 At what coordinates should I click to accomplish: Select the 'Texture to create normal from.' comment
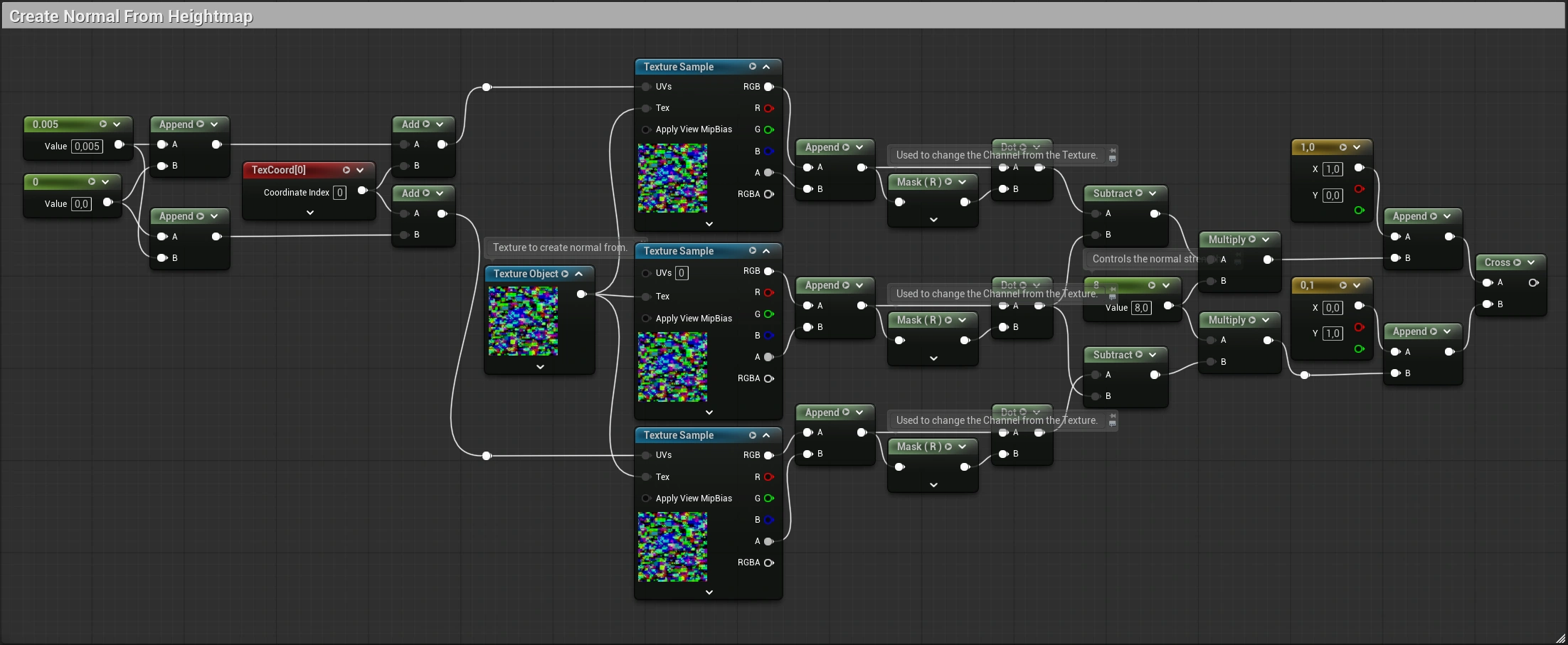point(560,247)
